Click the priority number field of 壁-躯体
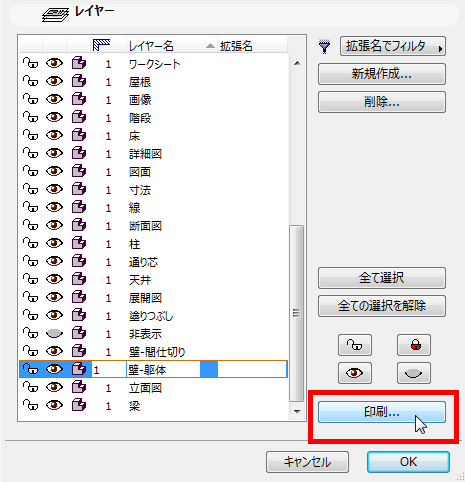Screen dimensions: 465x482 coord(109,369)
